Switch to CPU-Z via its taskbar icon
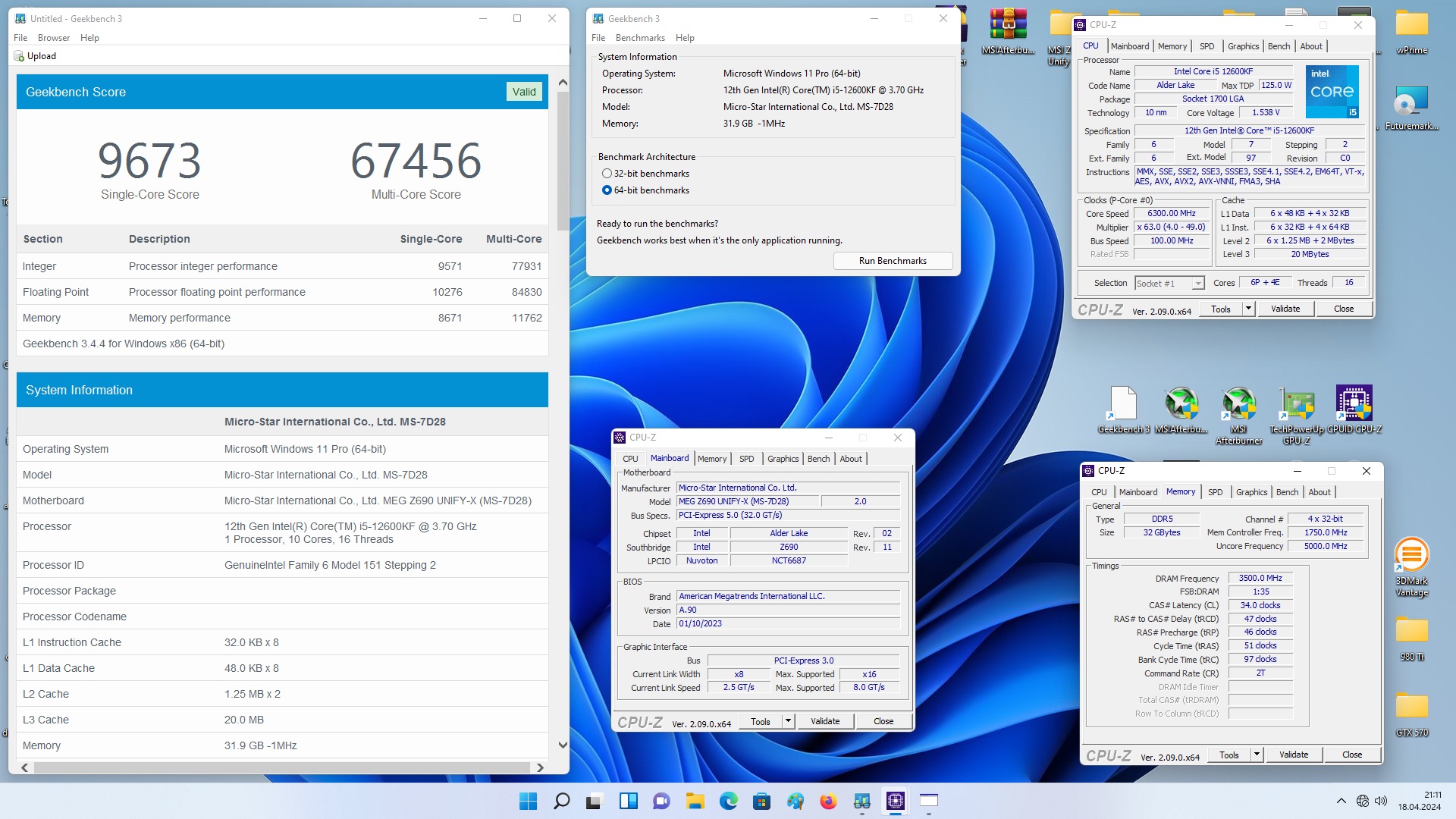 (x=895, y=801)
